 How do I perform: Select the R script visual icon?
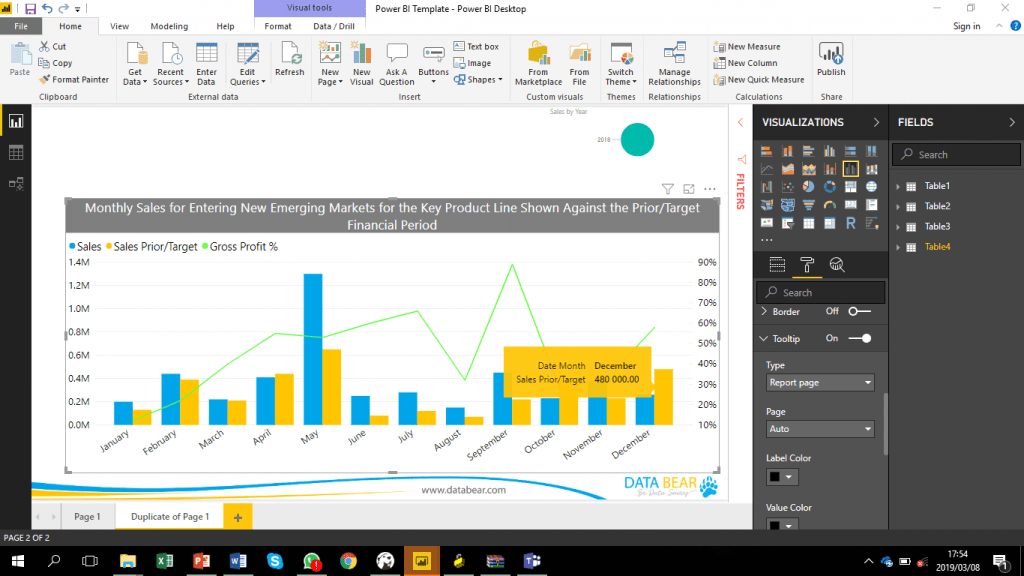[x=851, y=223]
